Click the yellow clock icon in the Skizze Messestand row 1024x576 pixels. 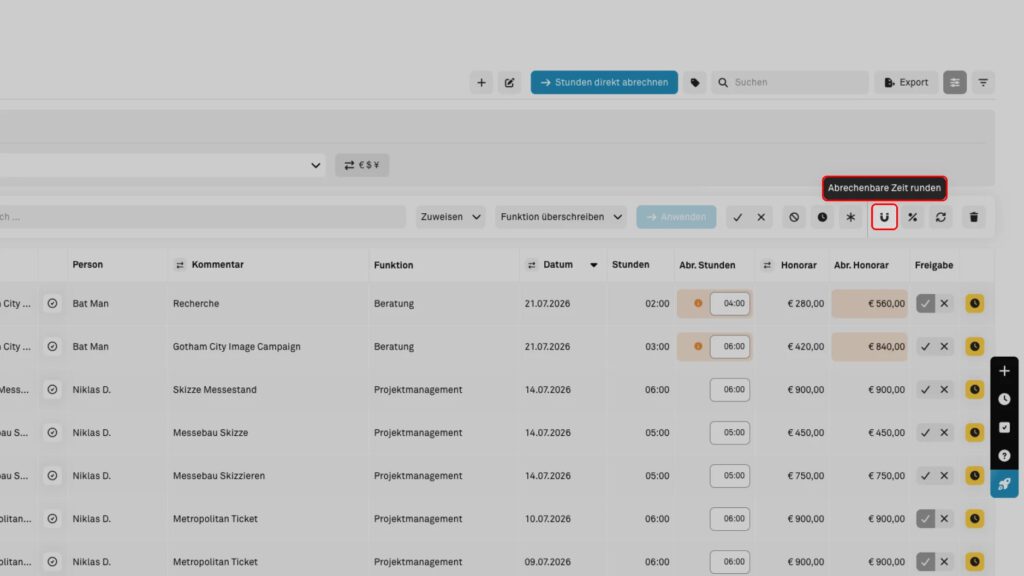point(974,389)
